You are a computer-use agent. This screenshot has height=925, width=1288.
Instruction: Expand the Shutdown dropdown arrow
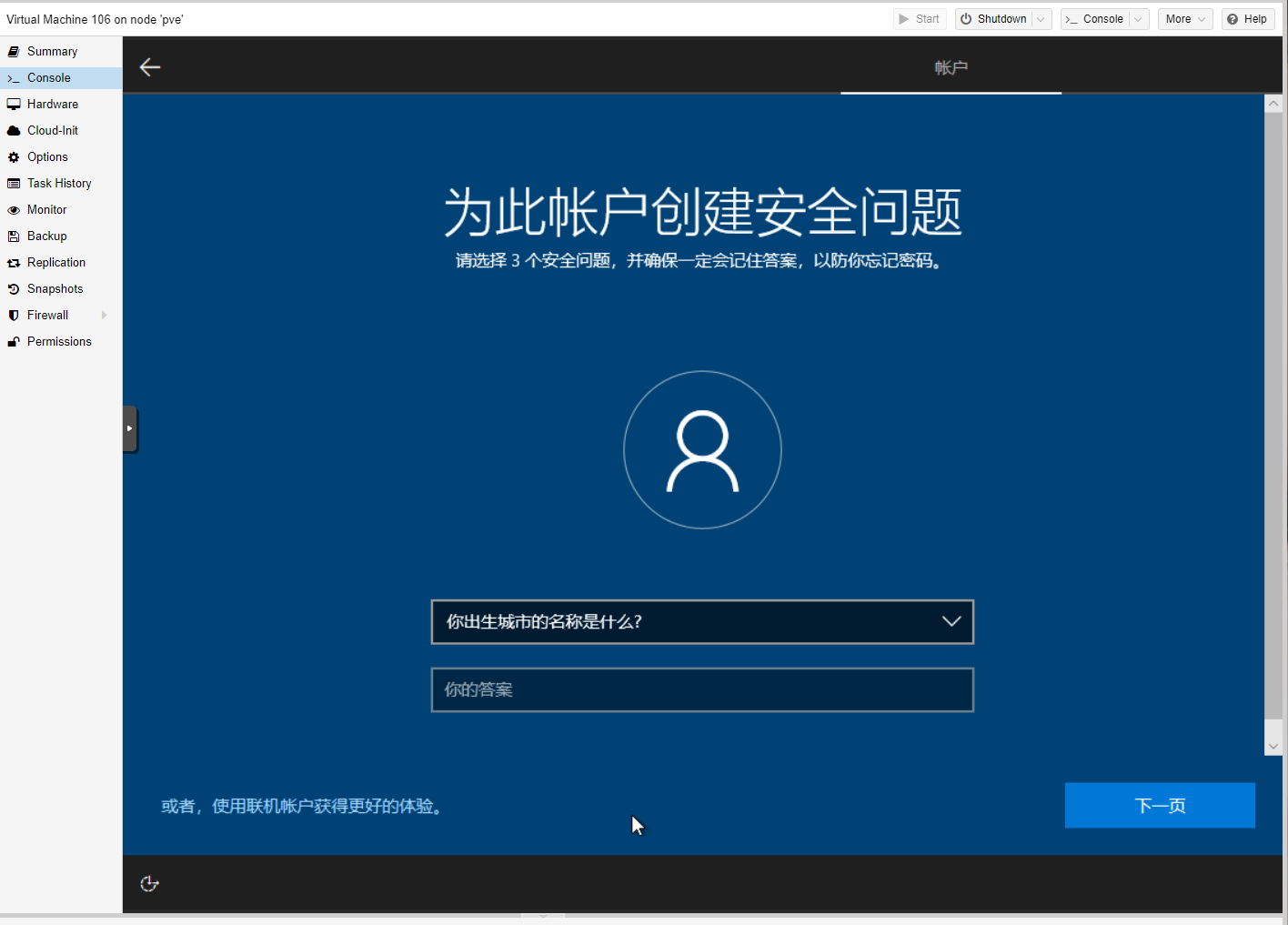1041,19
